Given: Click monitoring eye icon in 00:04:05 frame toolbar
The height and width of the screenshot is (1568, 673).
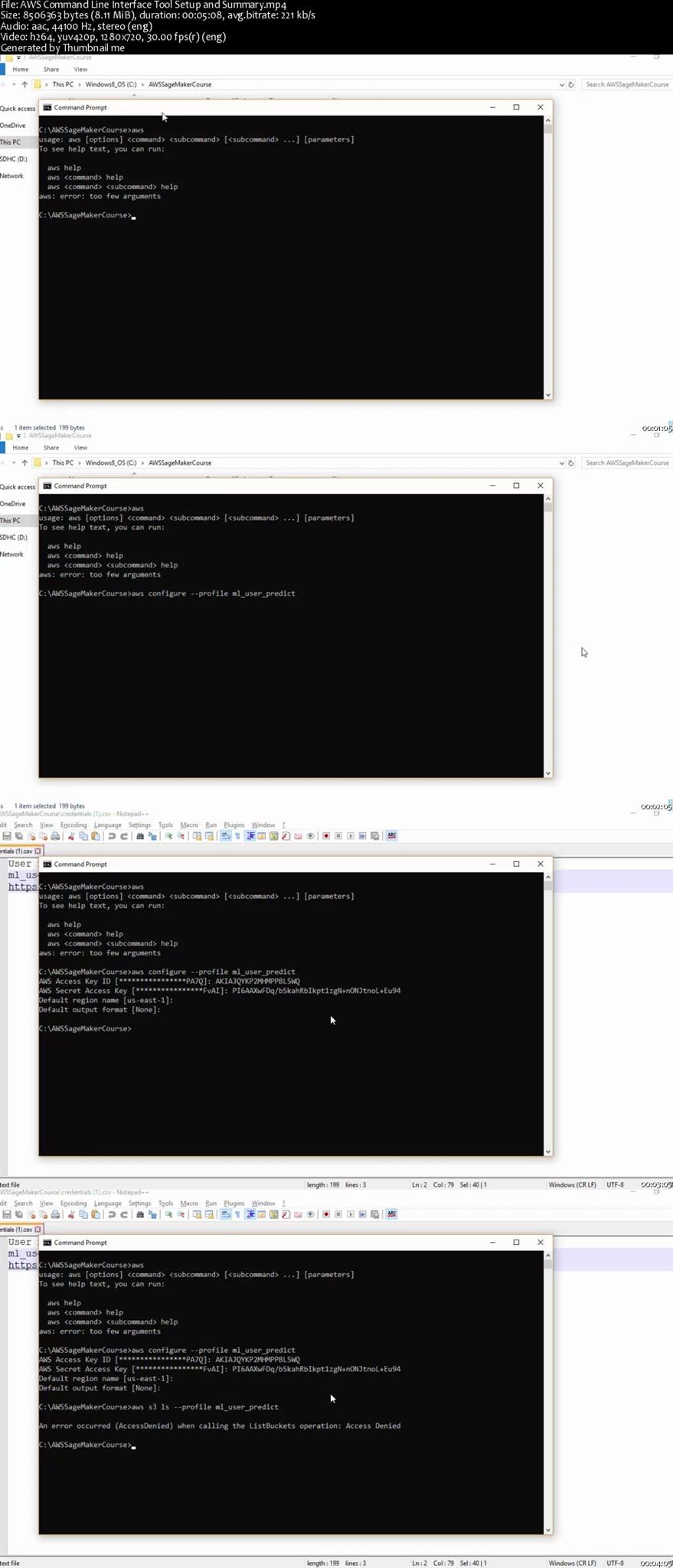Looking at the screenshot, I should tap(310, 1214).
